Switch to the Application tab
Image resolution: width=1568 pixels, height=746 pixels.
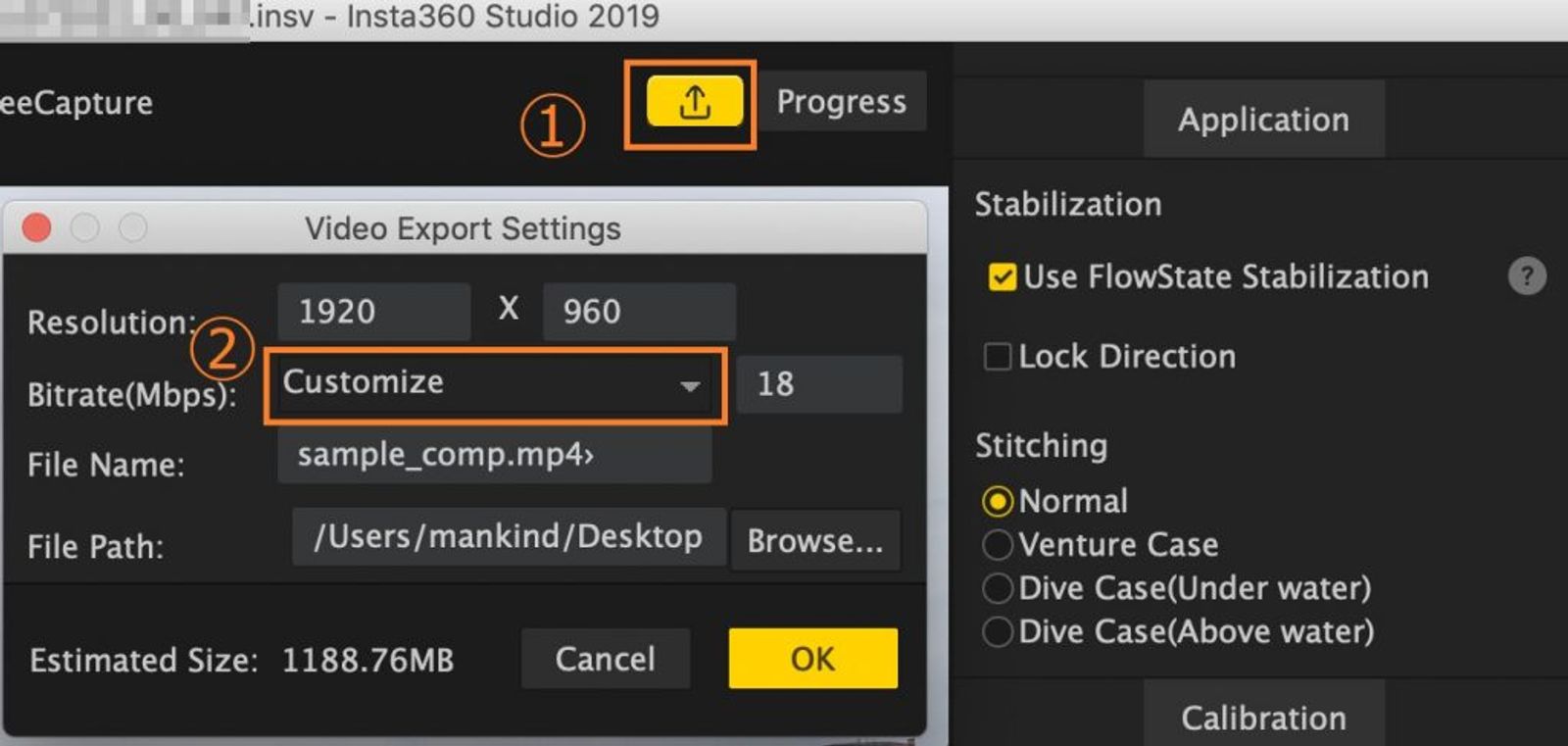click(1263, 120)
